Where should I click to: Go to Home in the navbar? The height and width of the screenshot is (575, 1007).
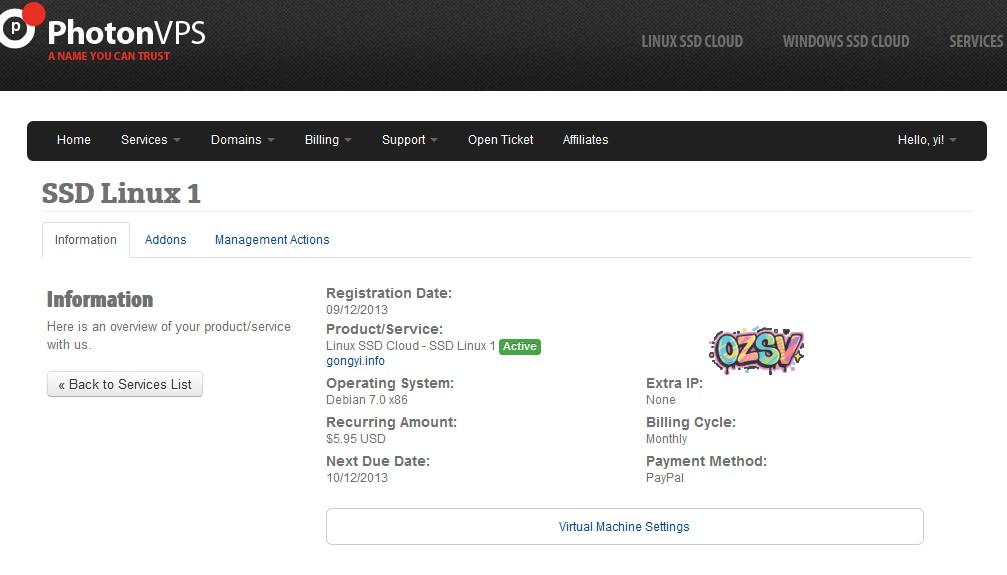pyautogui.click(x=74, y=140)
